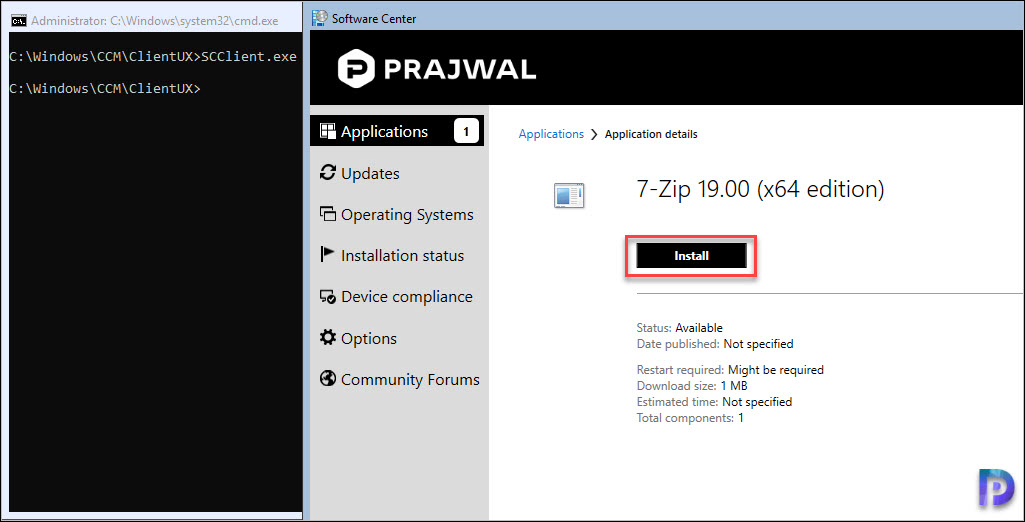The width and height of the screenshot is (1025, 522).
Task: Click Total components: 1 text
Action: 690,418
